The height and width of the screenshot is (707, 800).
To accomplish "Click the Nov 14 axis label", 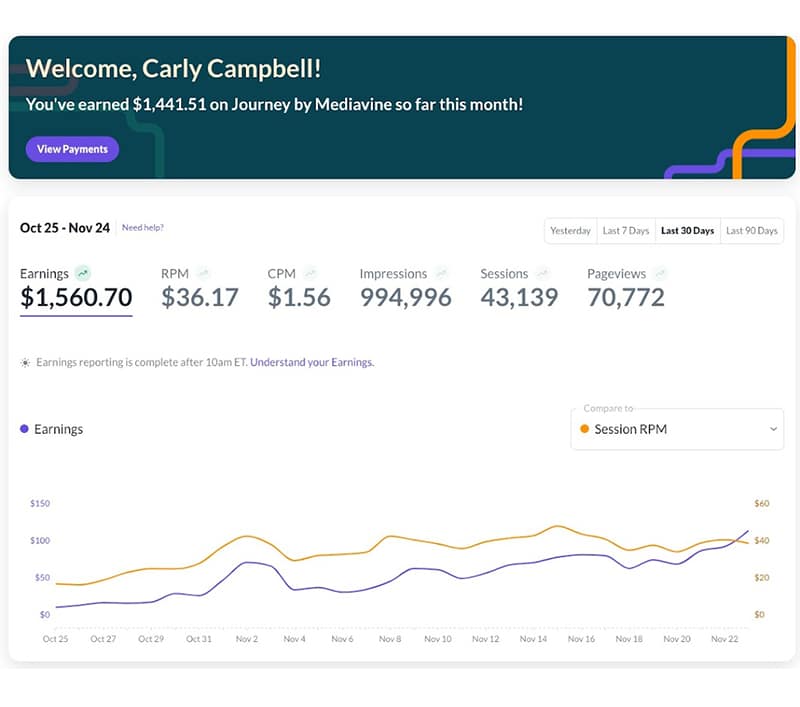I will point(533,639).
